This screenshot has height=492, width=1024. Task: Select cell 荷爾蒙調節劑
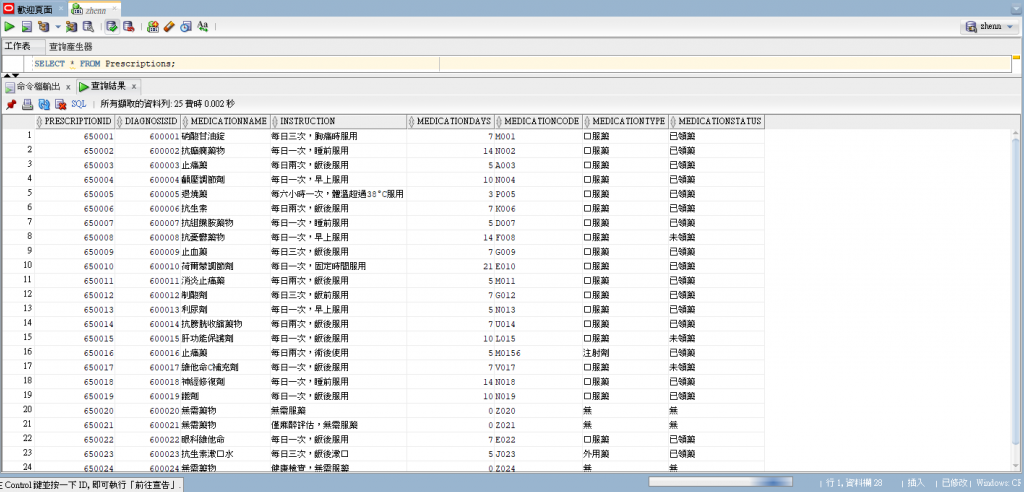point(225,266)
